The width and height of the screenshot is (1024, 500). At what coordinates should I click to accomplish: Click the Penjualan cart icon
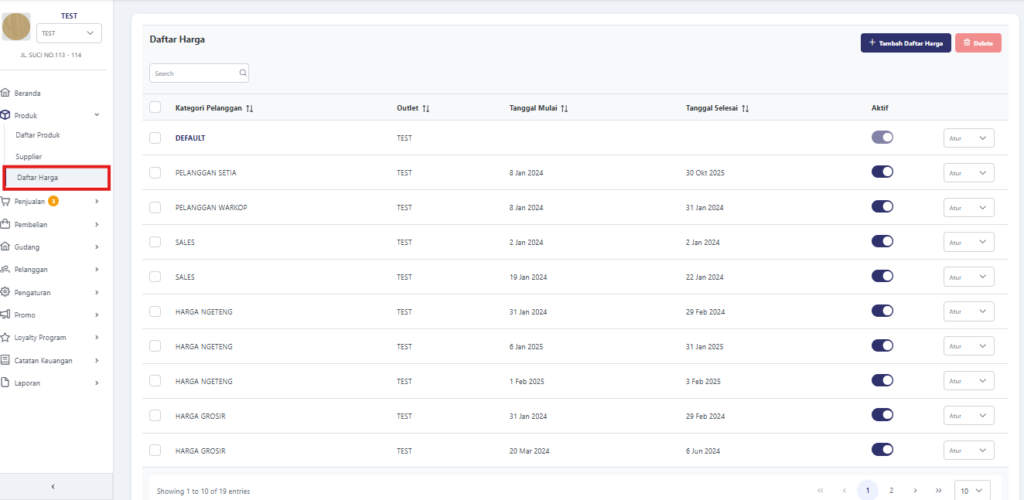6,201
